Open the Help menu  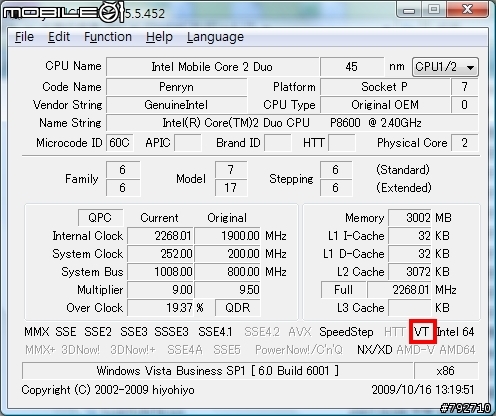coord(159,37)
